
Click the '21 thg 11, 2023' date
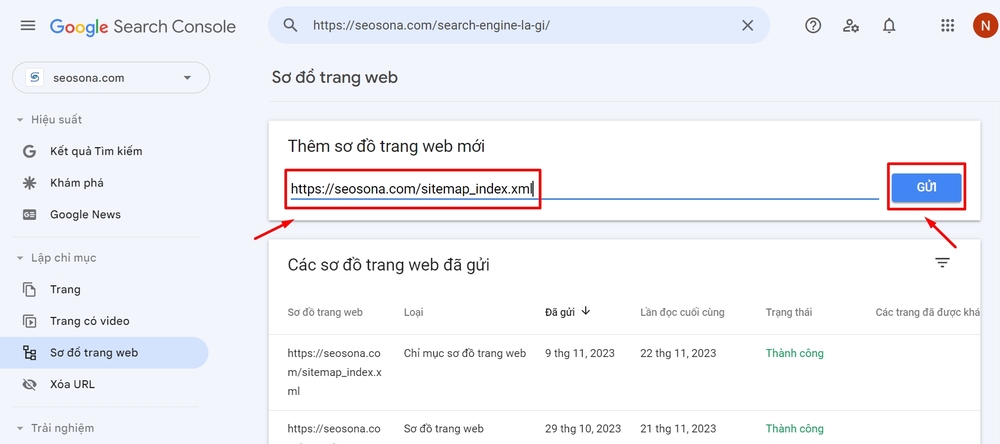click(x=678, y=428)
